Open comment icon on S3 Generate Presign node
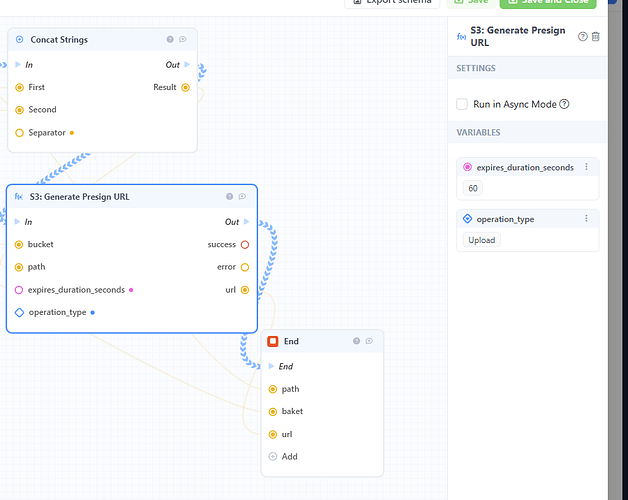Image resolution: width=628 pixels, height=500 pixels. point(242,196)
